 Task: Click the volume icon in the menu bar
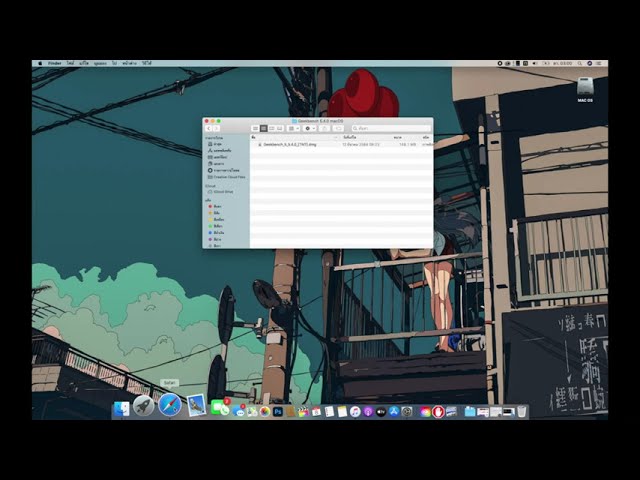(x=535, y=64)
